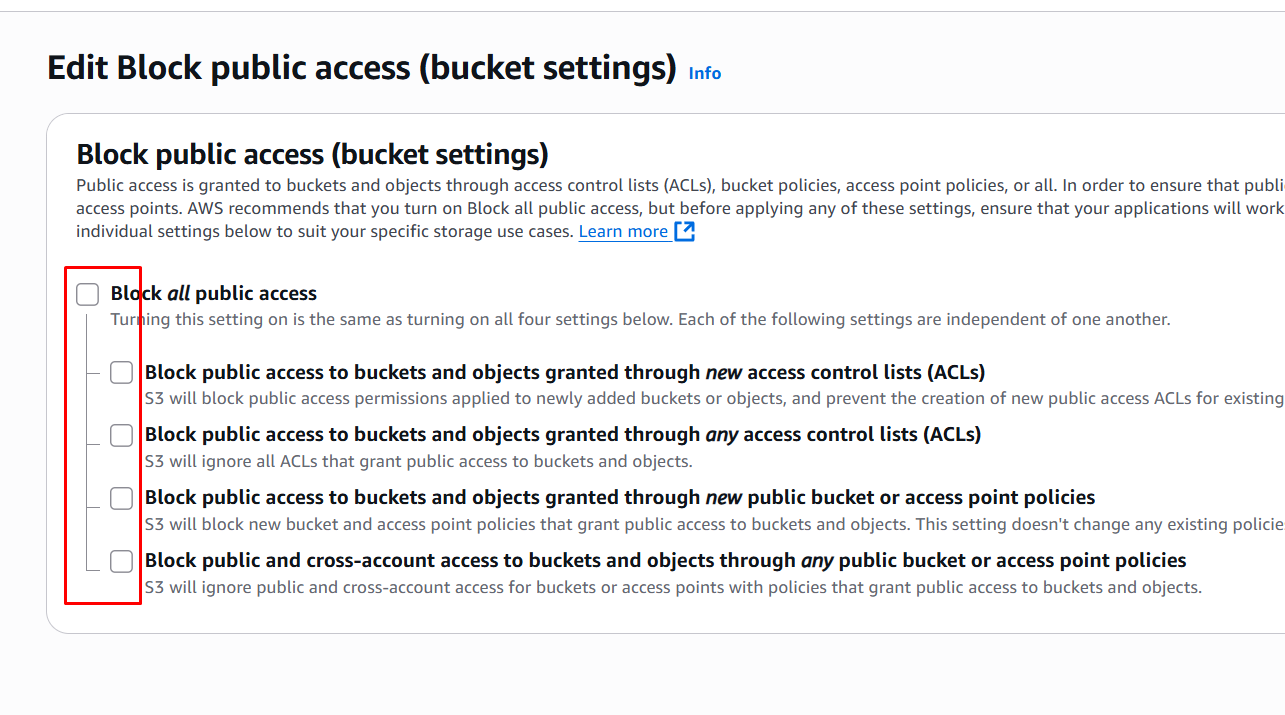Open the Info link beside the page title
This screenshot has width=1285, height=715.
click(704, 73)
